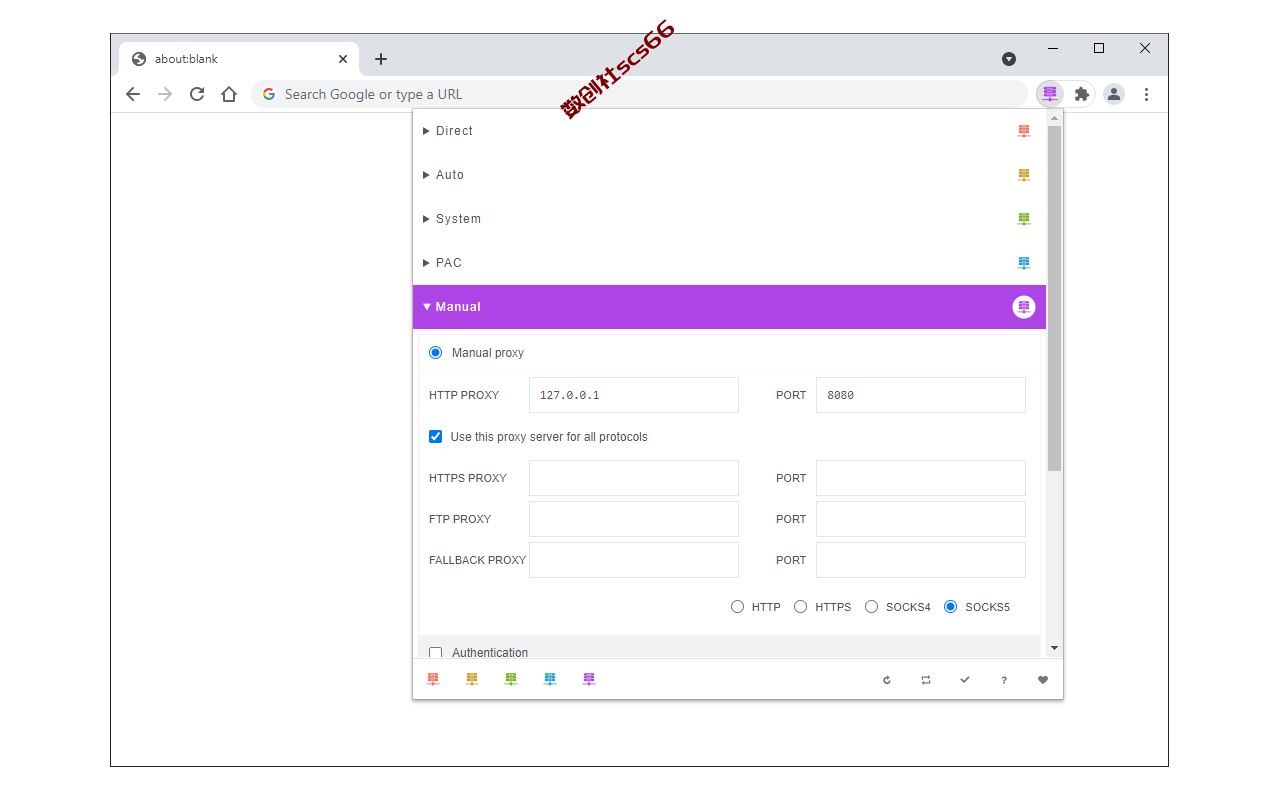1280x800 pixels.
Task: Click the FALLBACK proxy PORT field
Action: coord(921,560)
